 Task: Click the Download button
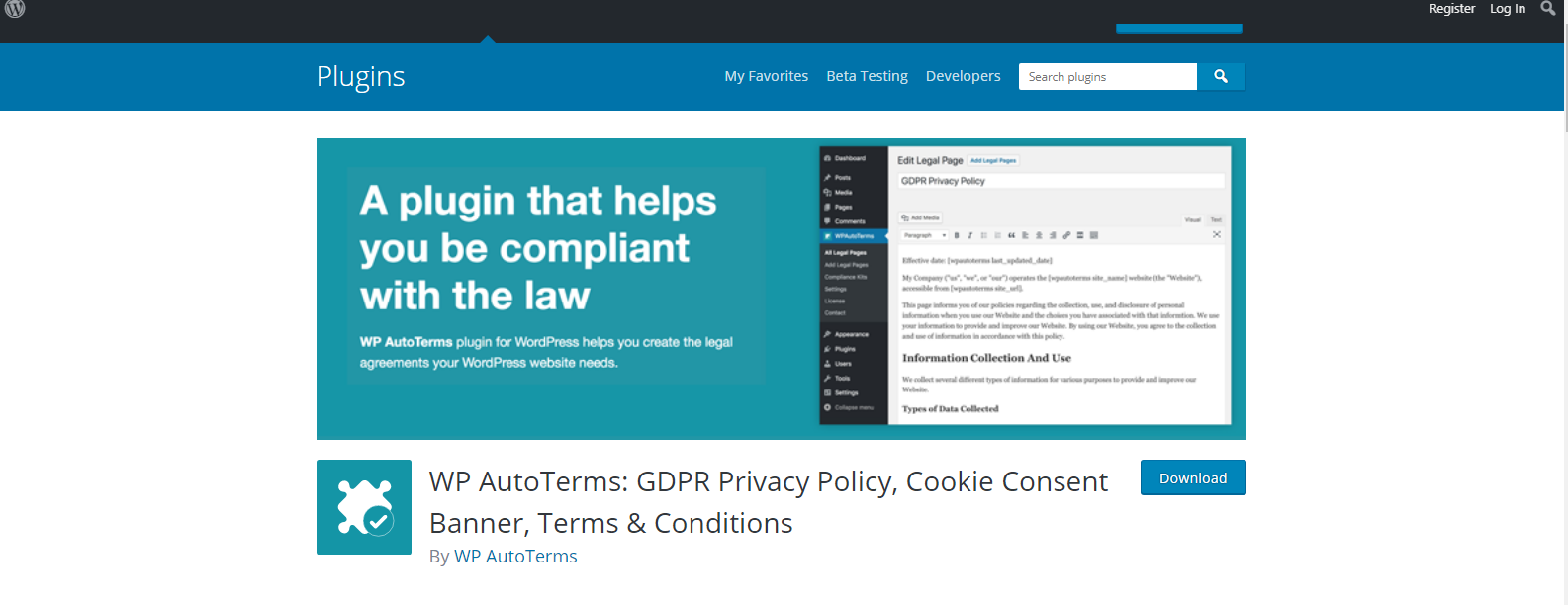point(1193,477)
